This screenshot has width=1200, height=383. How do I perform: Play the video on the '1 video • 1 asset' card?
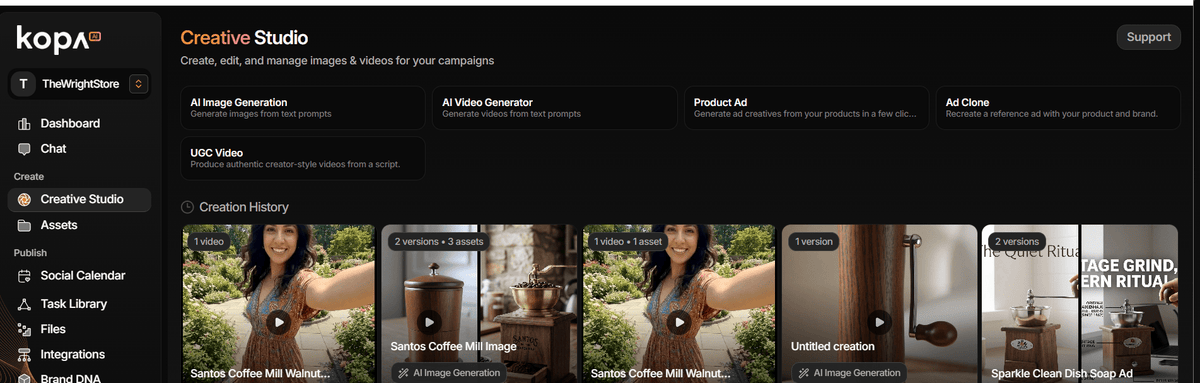click(x=679, y=322)
